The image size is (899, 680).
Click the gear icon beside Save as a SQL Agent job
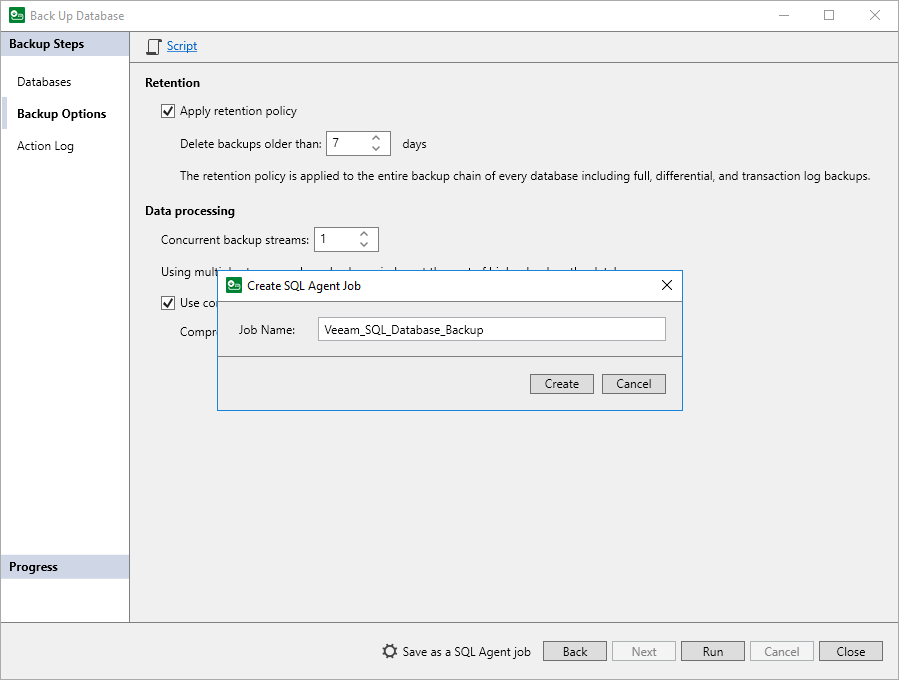[x=389, y=651]
